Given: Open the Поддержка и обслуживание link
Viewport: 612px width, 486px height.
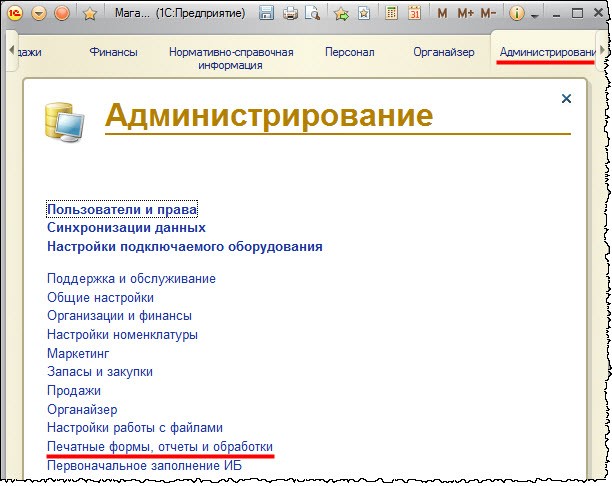Looking at the screenshot, I should pyautogui.click(x=131, y=279).
